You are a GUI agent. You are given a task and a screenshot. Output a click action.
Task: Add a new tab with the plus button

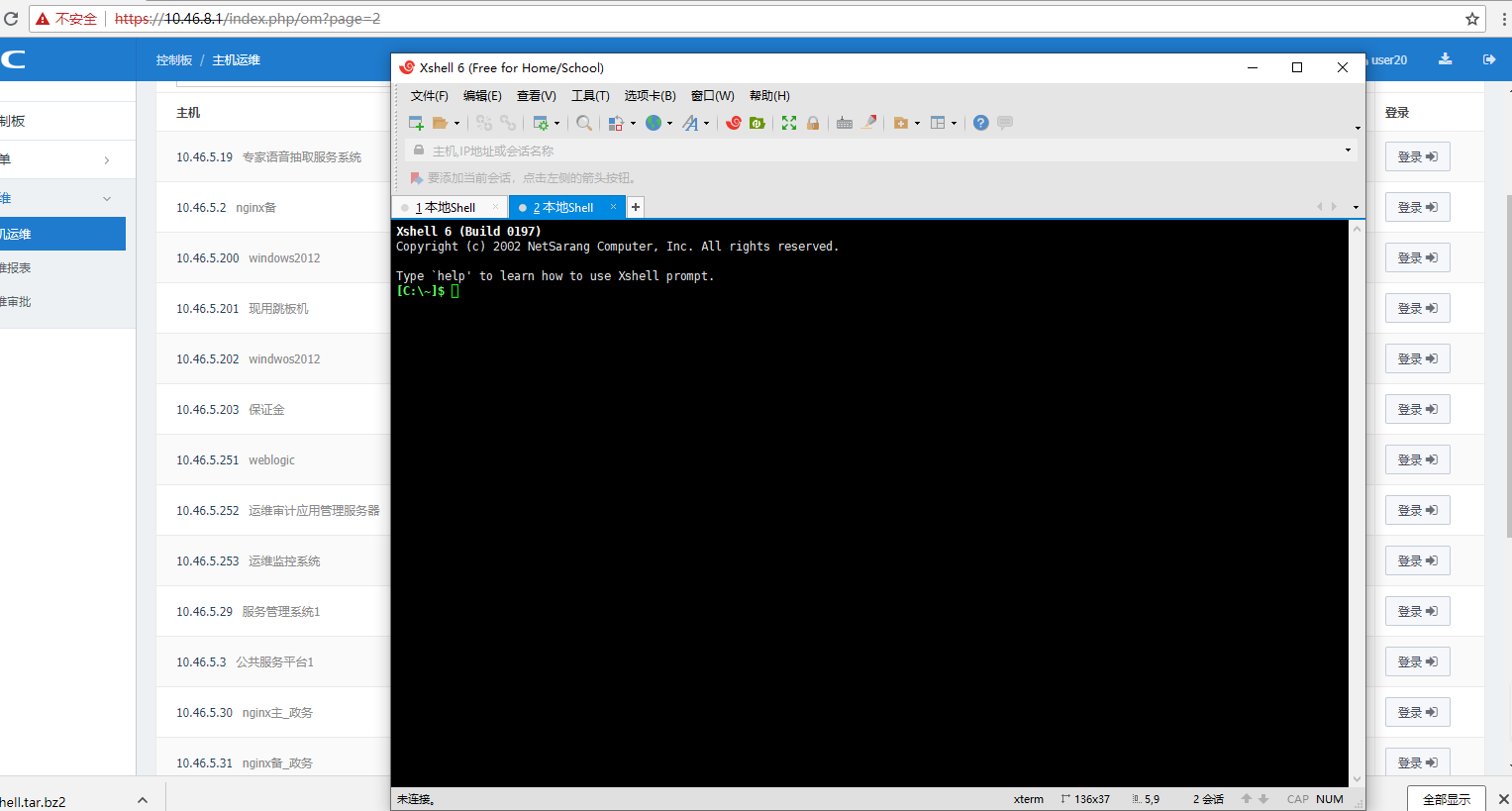coord(636,207)
